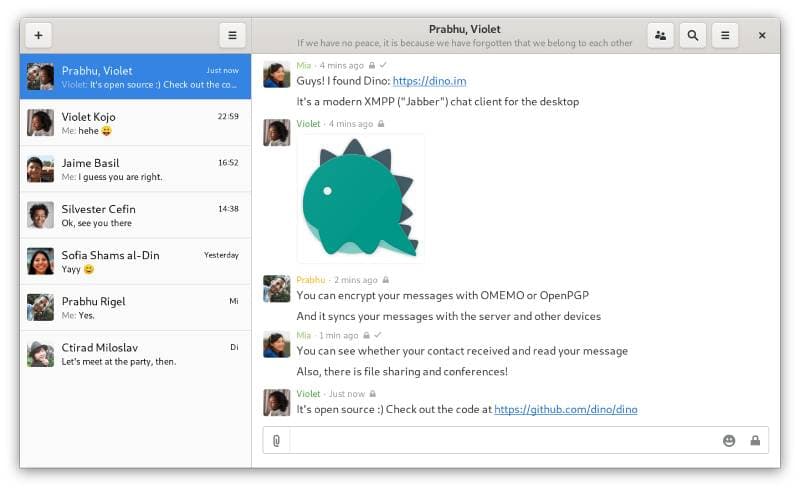800x490 pixels.
Task: Open the Dino dinosaur image
Action: pos(360,198)
